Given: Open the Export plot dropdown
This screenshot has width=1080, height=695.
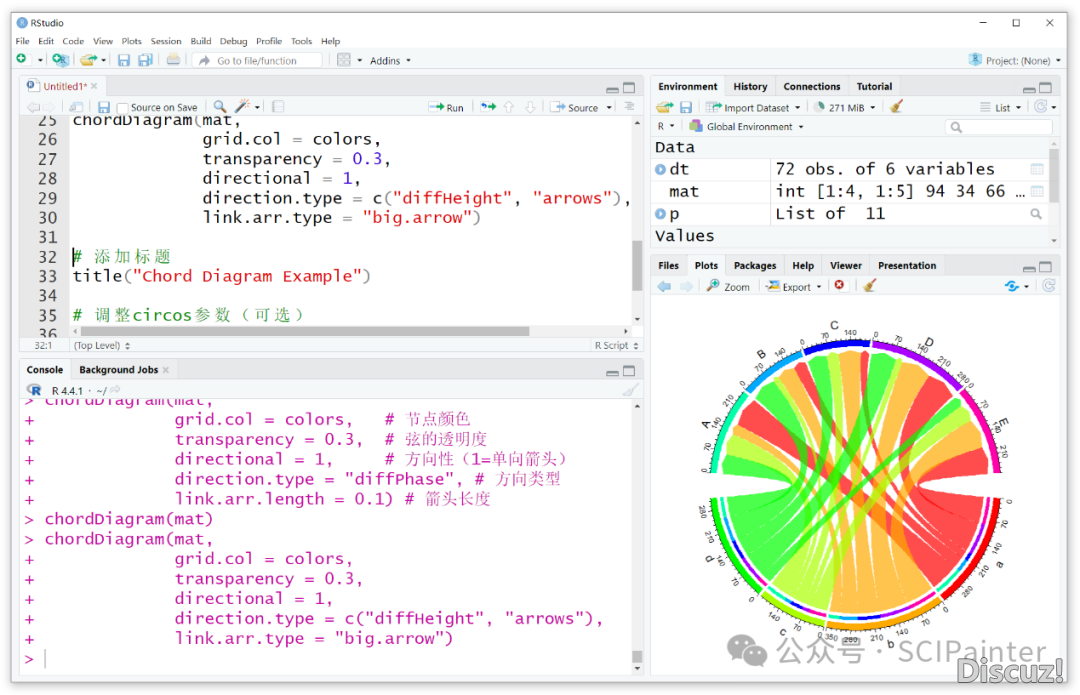Looking at the screenshot, I should coord(794,287).
